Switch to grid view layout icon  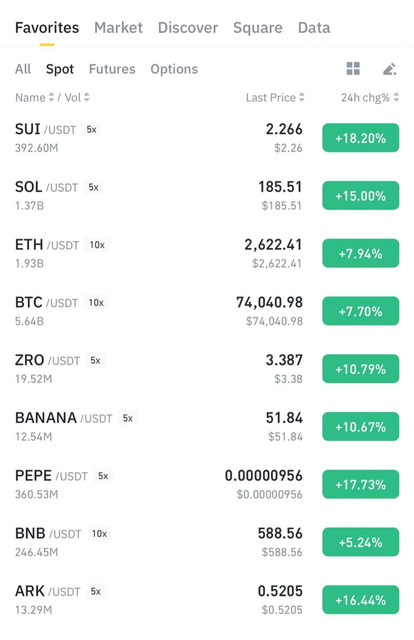353,69
